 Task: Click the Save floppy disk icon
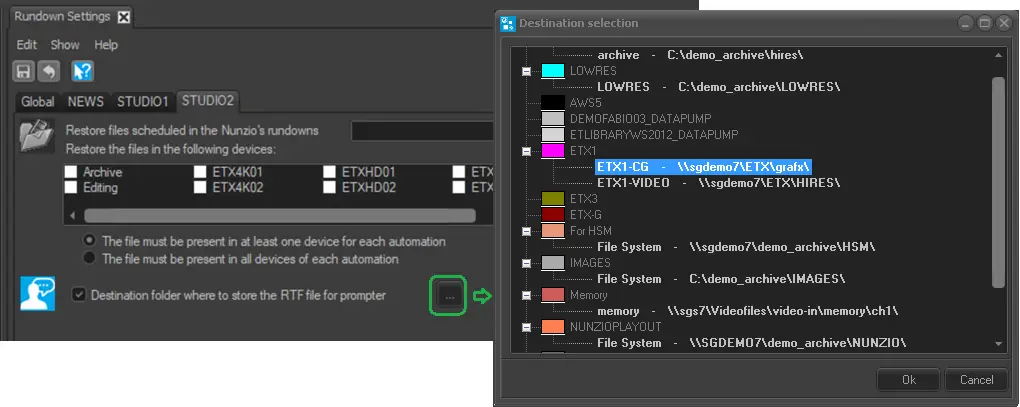(x=24, y=71)
